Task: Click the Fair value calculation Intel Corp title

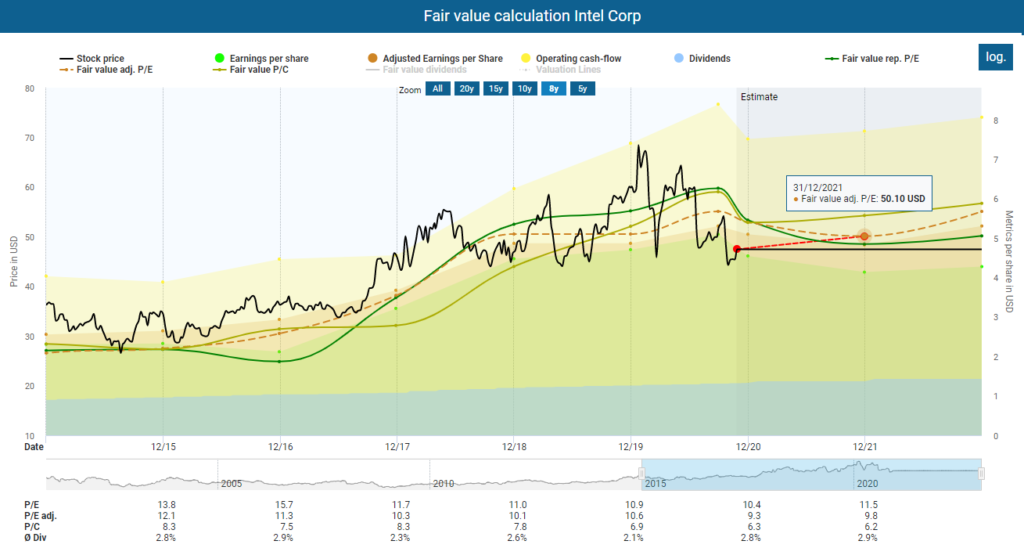Action: [532, 16]
